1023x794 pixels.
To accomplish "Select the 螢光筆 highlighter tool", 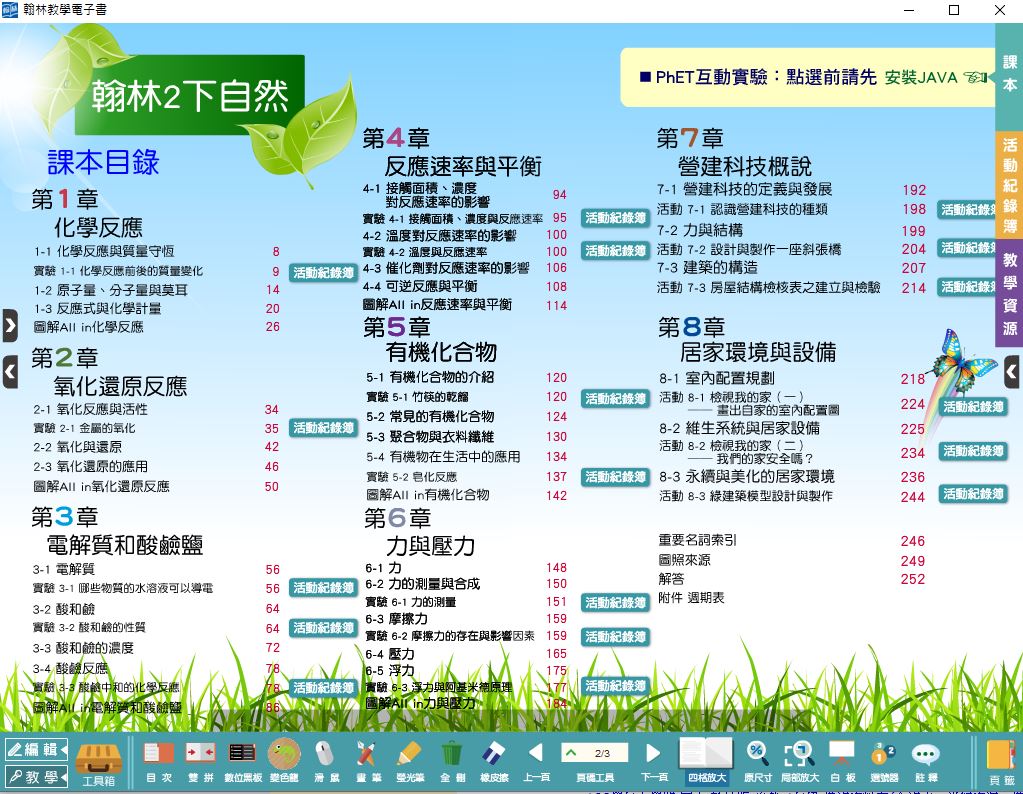I will [x=408, y=760].
